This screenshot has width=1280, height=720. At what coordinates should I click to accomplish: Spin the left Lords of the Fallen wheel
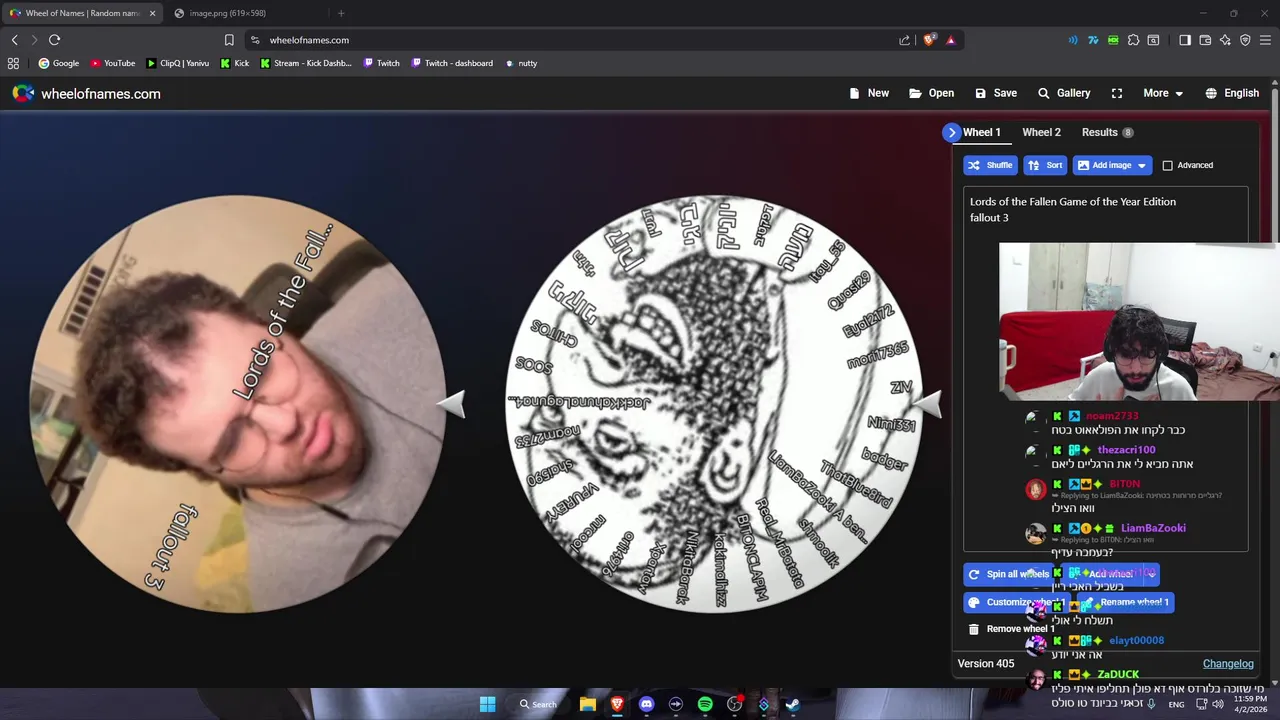(x=238, y=404)
